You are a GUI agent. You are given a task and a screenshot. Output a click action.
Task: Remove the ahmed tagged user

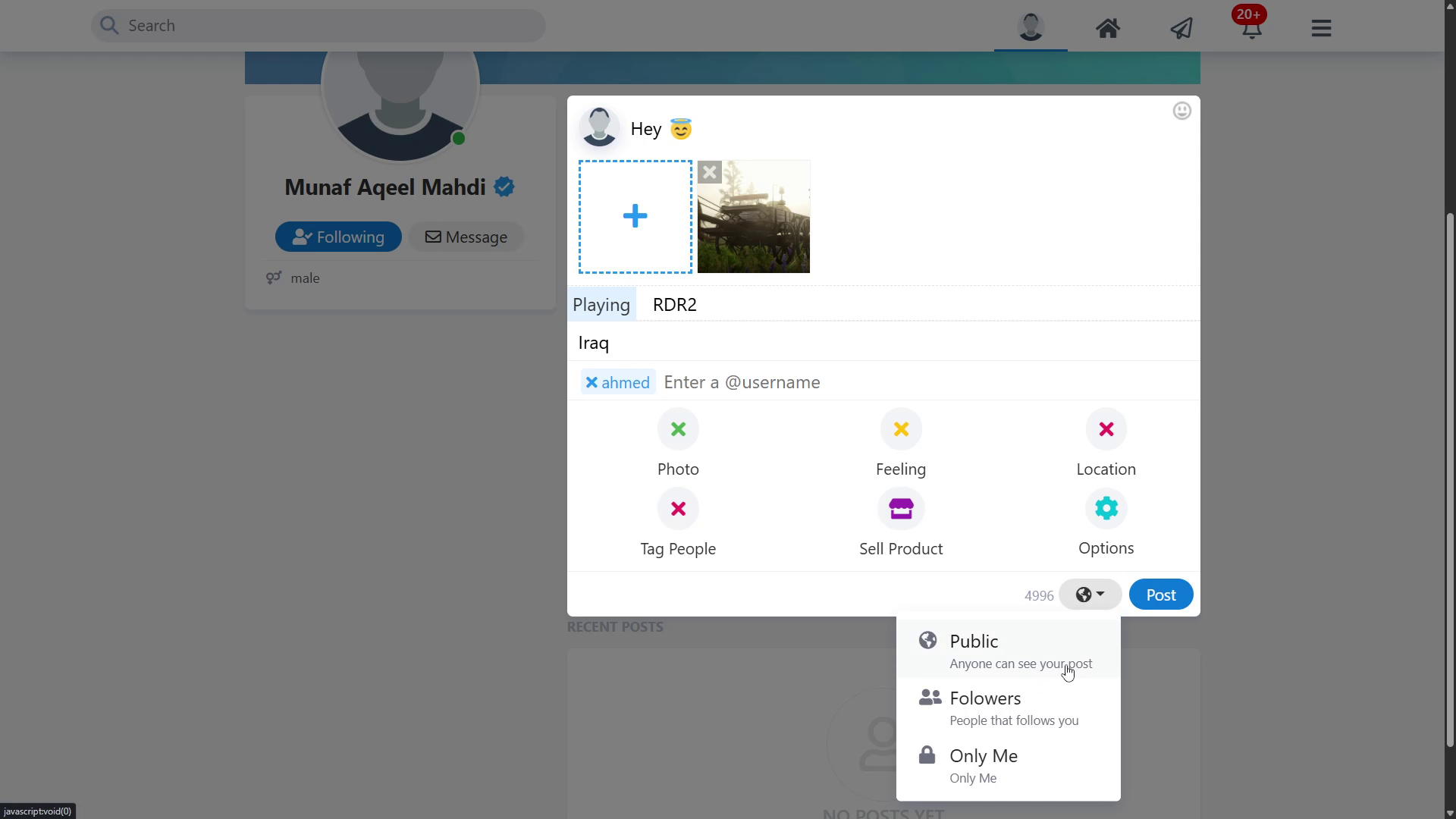591,382
